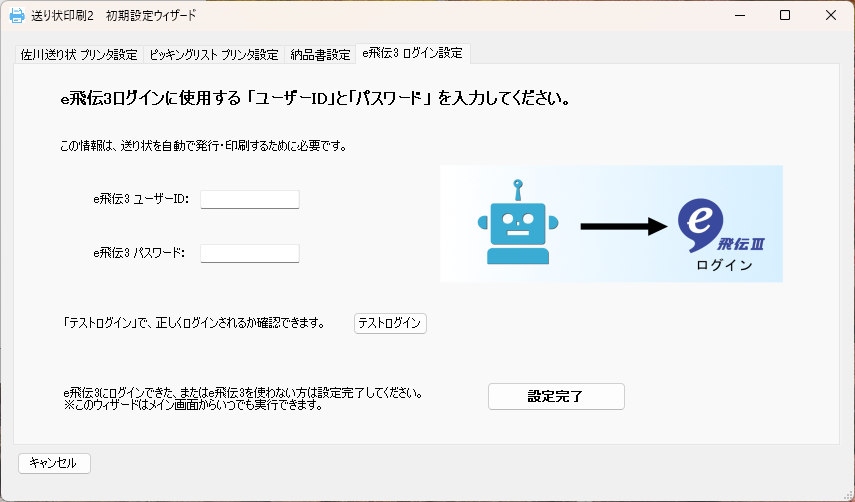Open the 佐川送り状 プリンタ設定 tab
The image size is (855, 502).
click(79, 55)
